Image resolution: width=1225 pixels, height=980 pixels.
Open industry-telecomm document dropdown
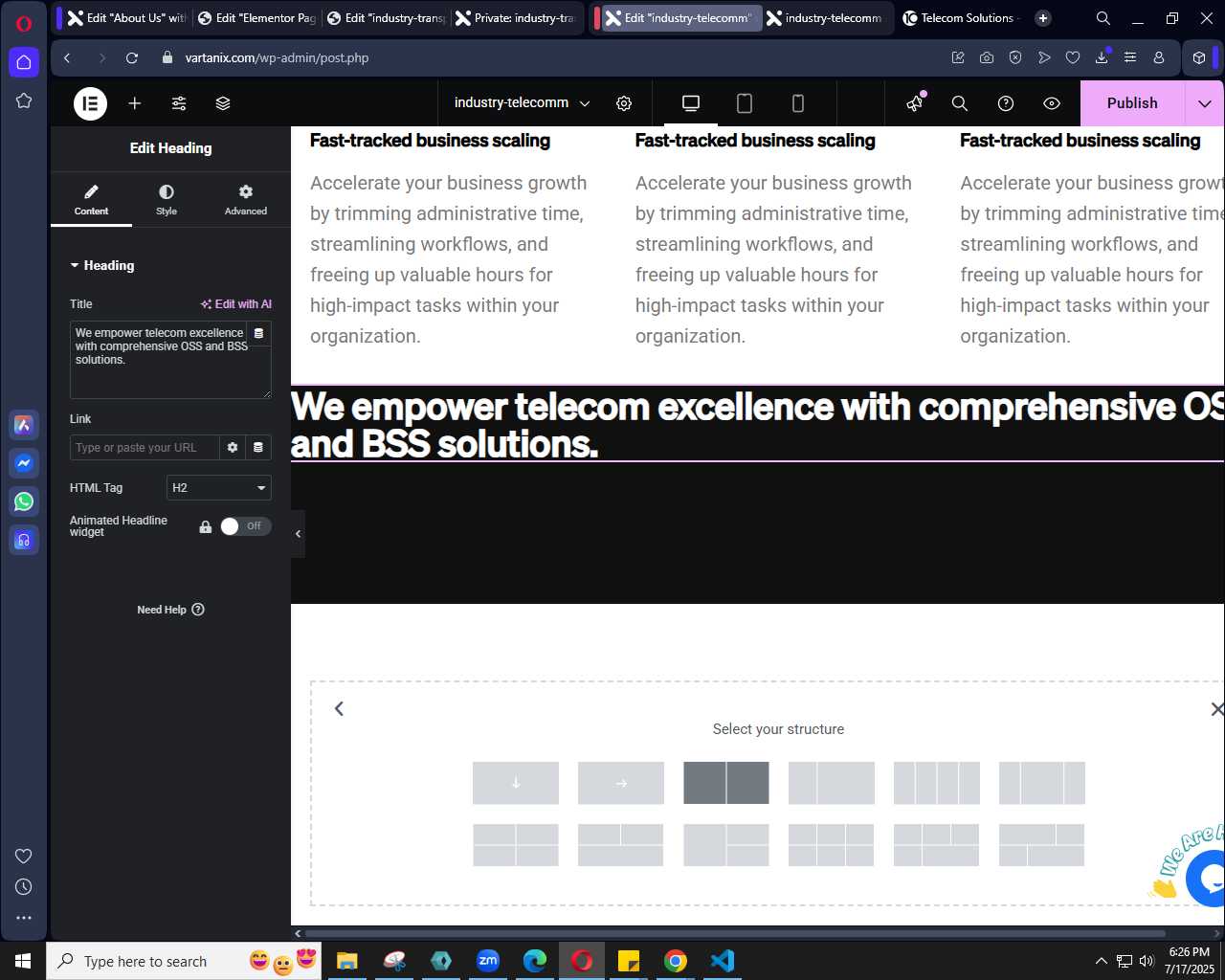pos(523,103)
